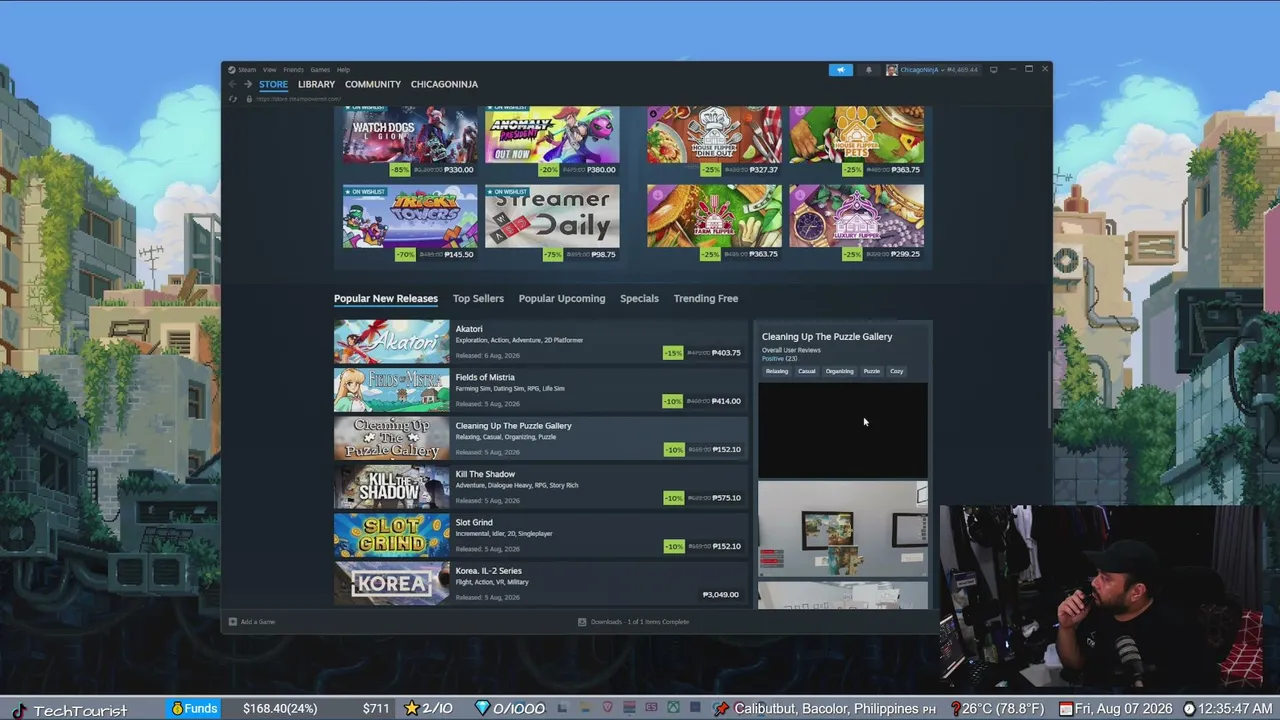Click the ChicagoNinja profile avatar
The image size is (1280, 720).
(891, 70)
